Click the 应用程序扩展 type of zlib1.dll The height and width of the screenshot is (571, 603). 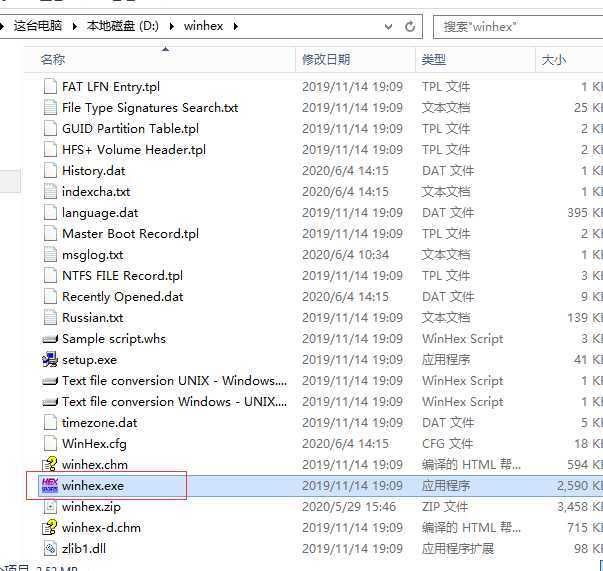coord(458,549)
